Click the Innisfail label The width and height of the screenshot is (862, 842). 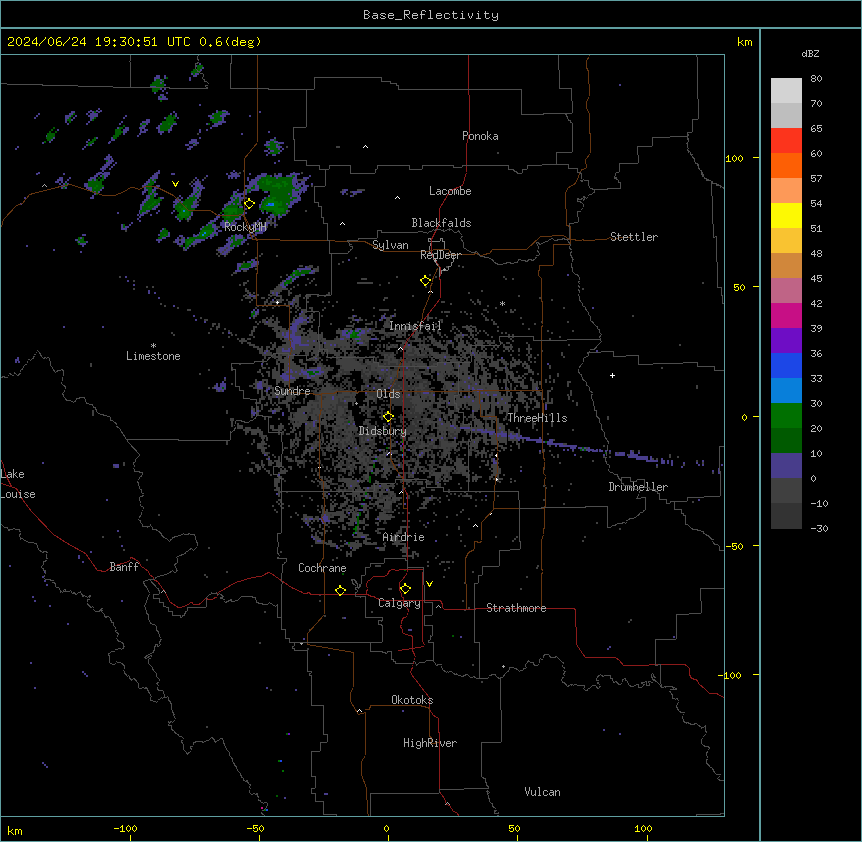point(415,326)
